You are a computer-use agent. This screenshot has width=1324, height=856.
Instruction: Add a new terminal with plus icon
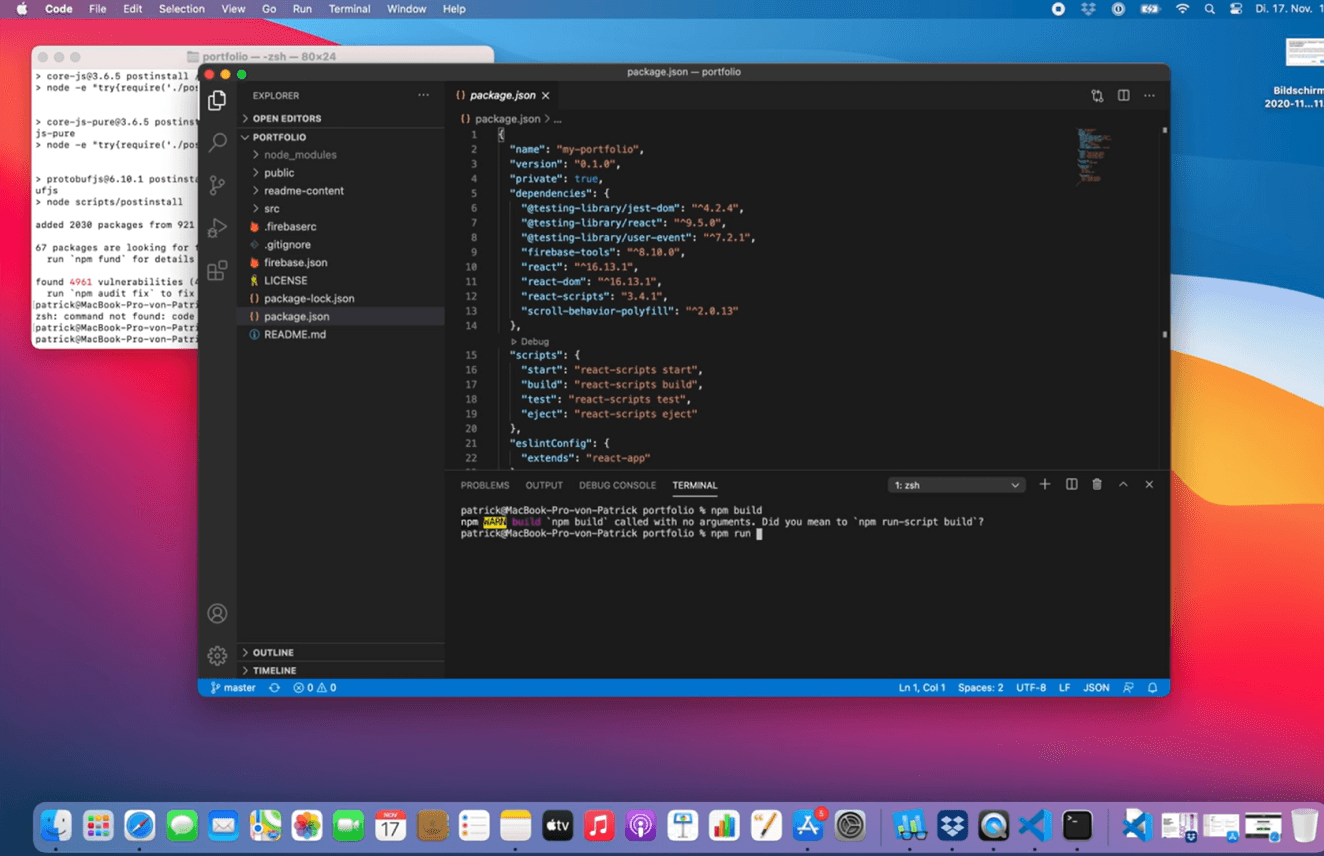[x=1045, y=485]
